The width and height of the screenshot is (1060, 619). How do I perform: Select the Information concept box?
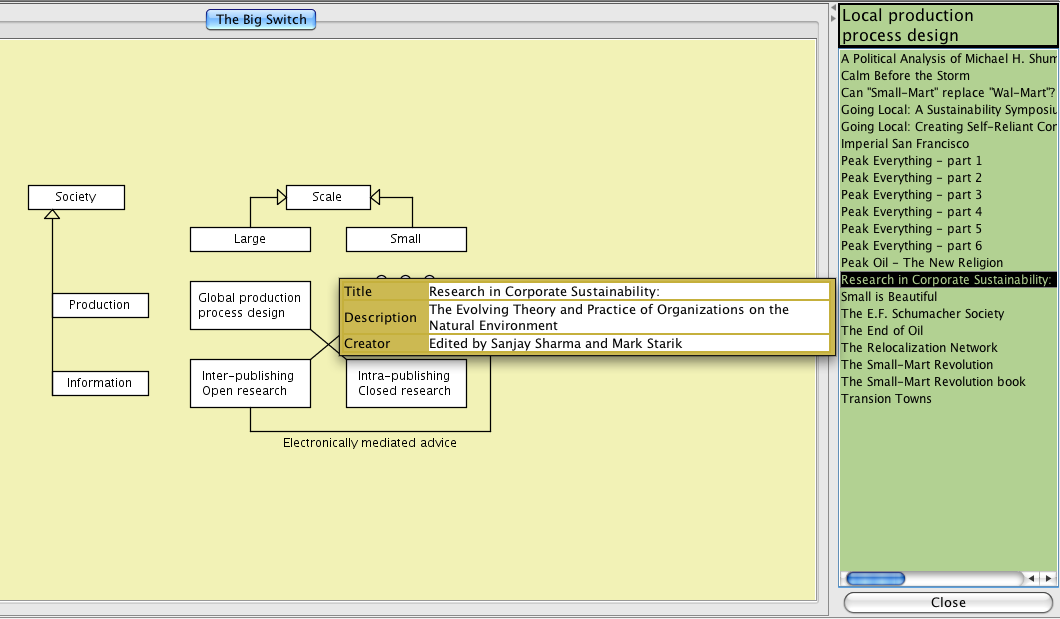(x=100, y=383)
